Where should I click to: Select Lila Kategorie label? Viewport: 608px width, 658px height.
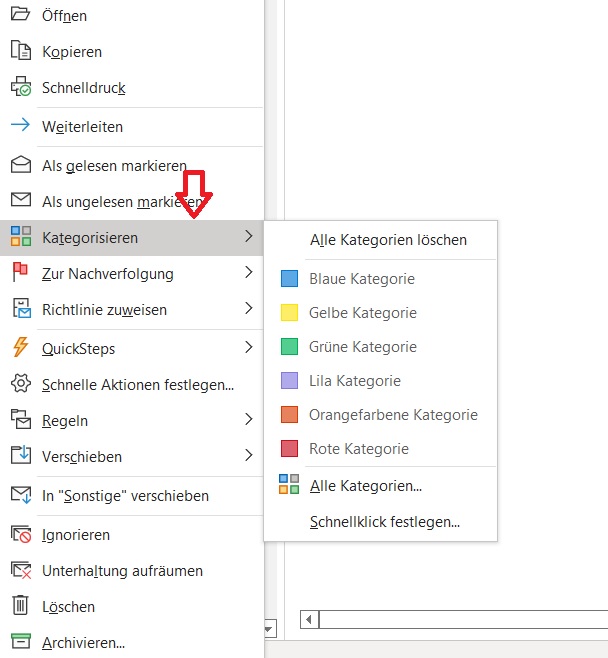[355, 381]
